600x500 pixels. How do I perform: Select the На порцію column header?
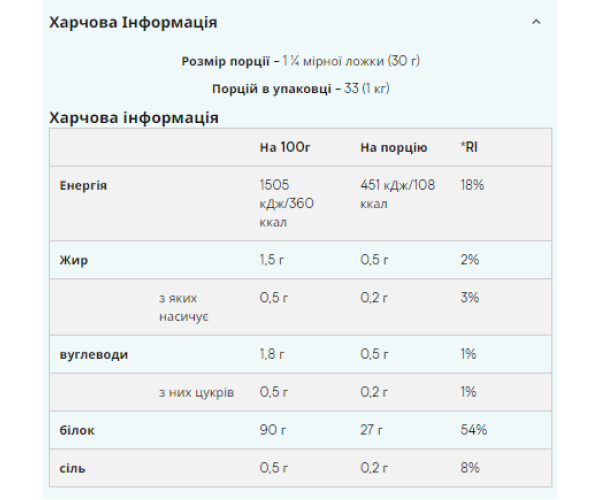(x=394, y=147)
